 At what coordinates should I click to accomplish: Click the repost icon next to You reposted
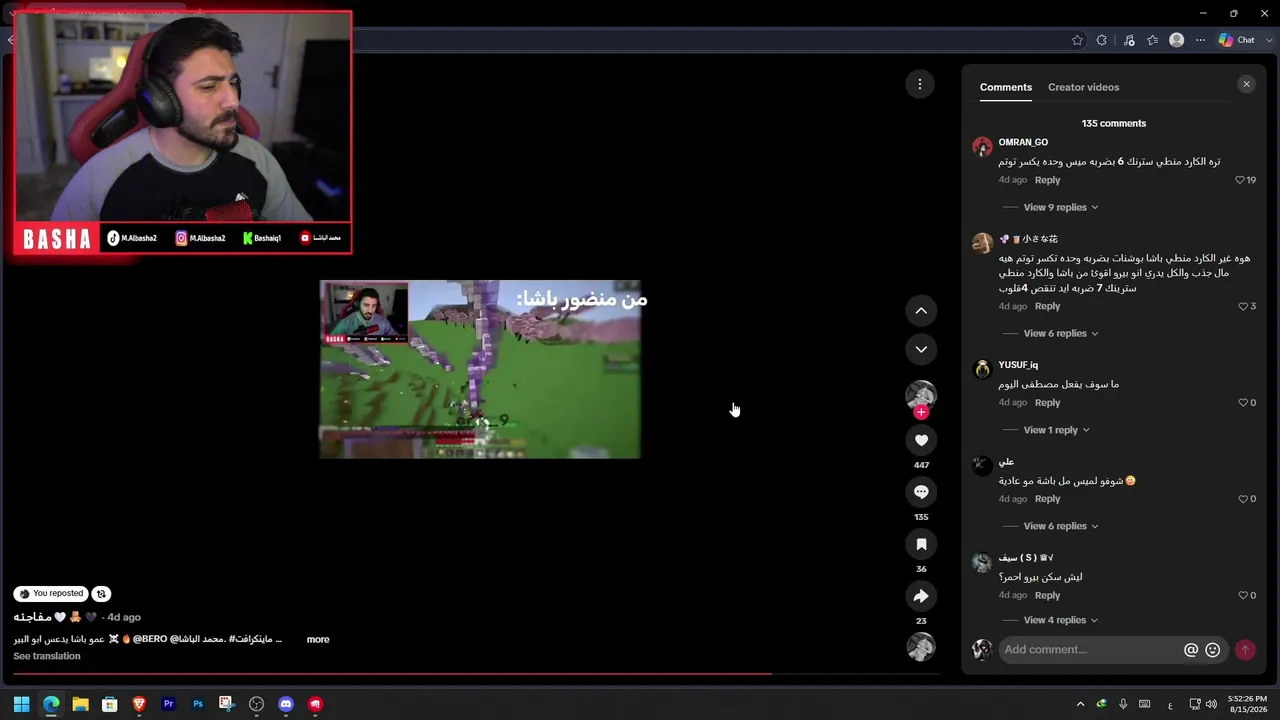coord(101,594)
